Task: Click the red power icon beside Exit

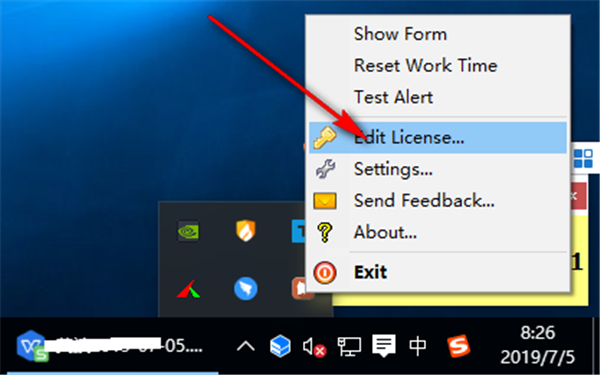Action: pos(325,273)
